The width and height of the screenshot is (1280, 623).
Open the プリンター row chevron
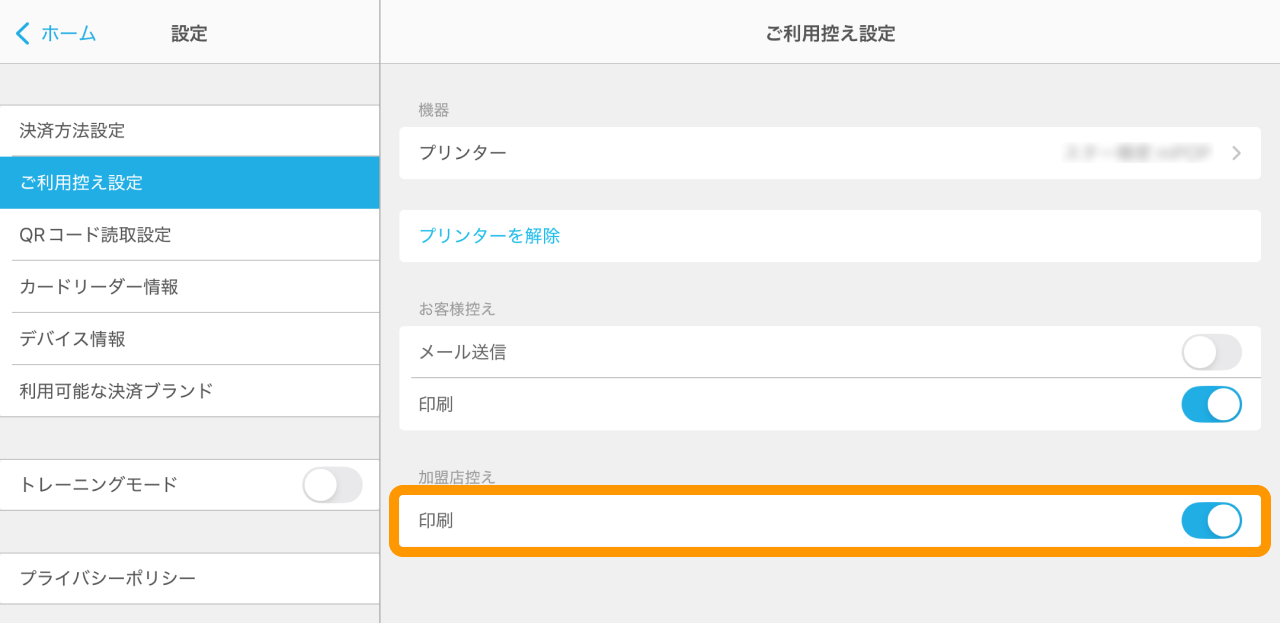1237,153
